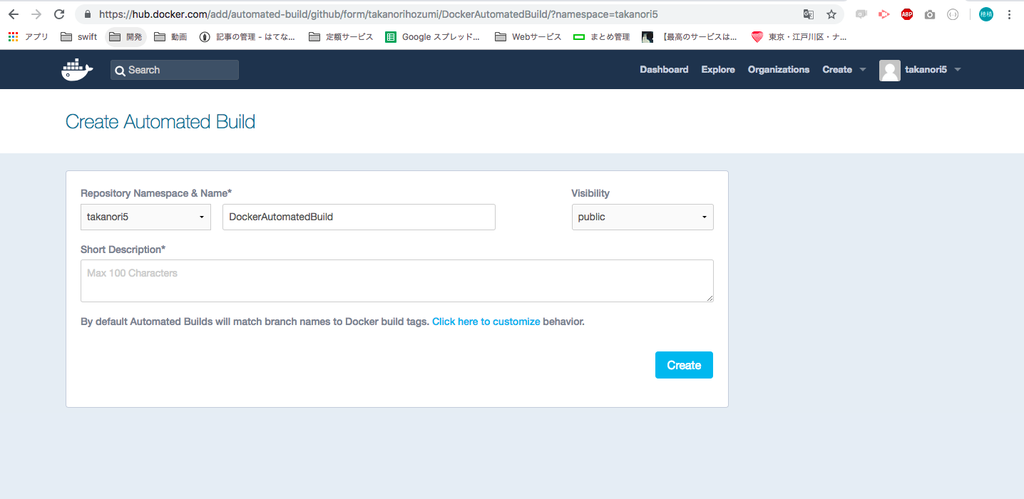Viewport: 1024px width, 499px height.
Task: Expand the takanori5 account dropdown
Action: [933, 69]
